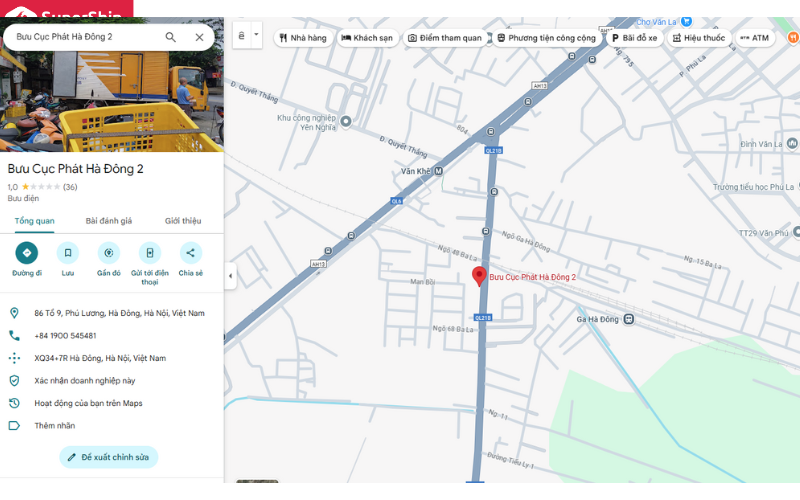Click Man Bồi map label
The height and width of the screenshot is (500, 800).
(x=422, y=281)
